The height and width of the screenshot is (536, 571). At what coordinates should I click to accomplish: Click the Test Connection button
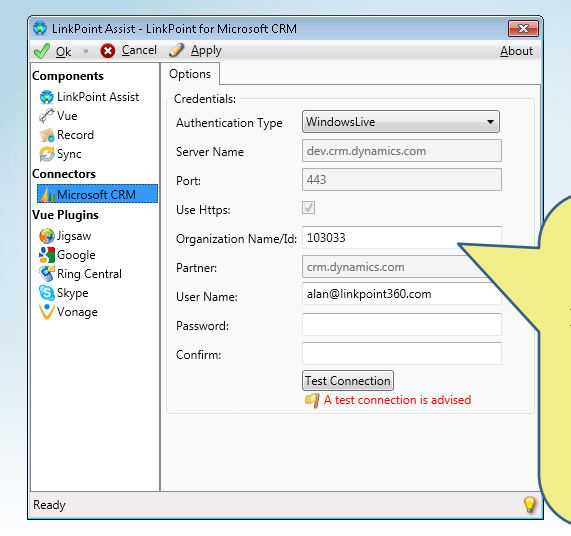348,381
